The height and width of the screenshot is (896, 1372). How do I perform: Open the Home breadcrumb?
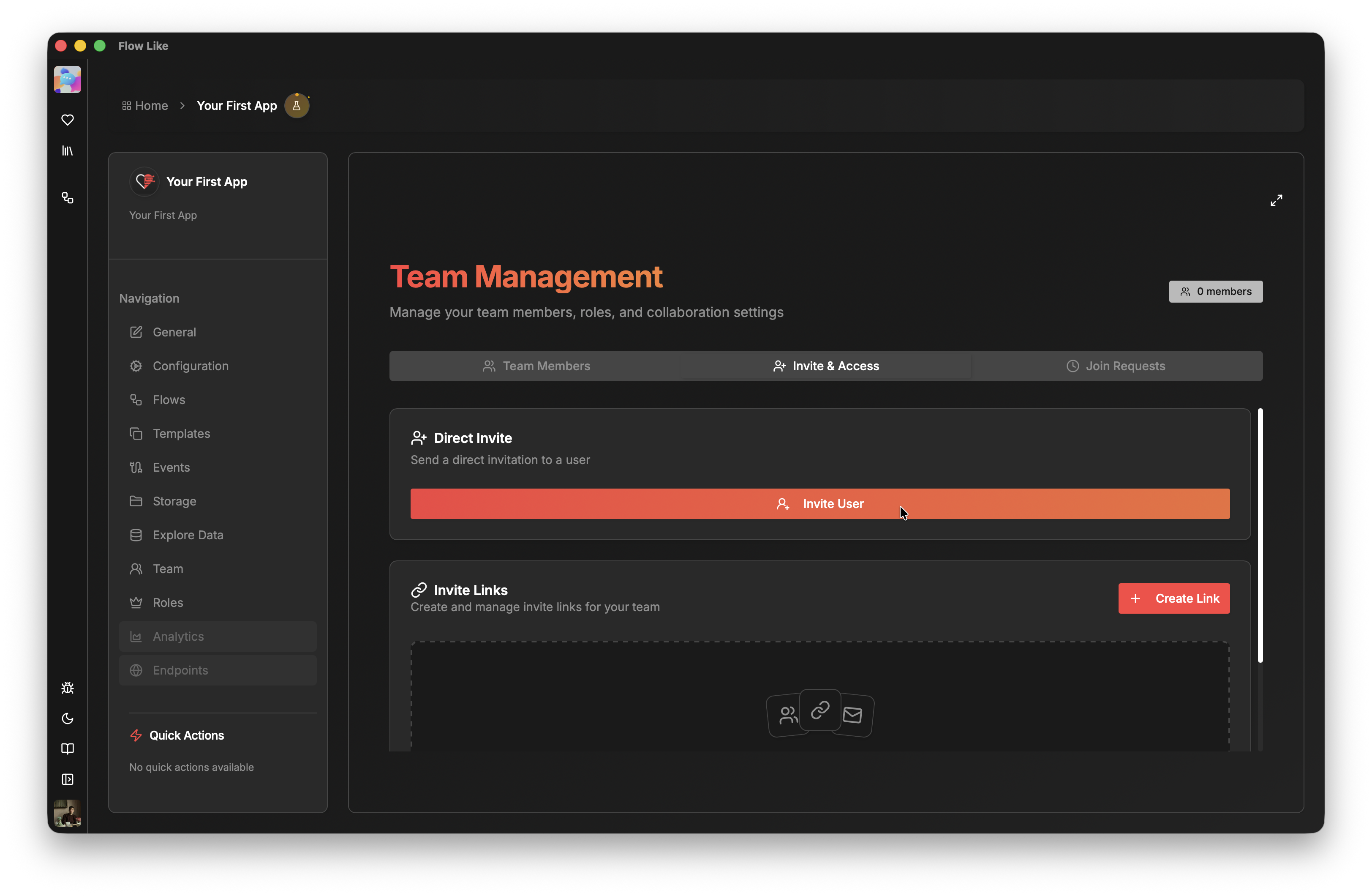[x=145, y=106]
